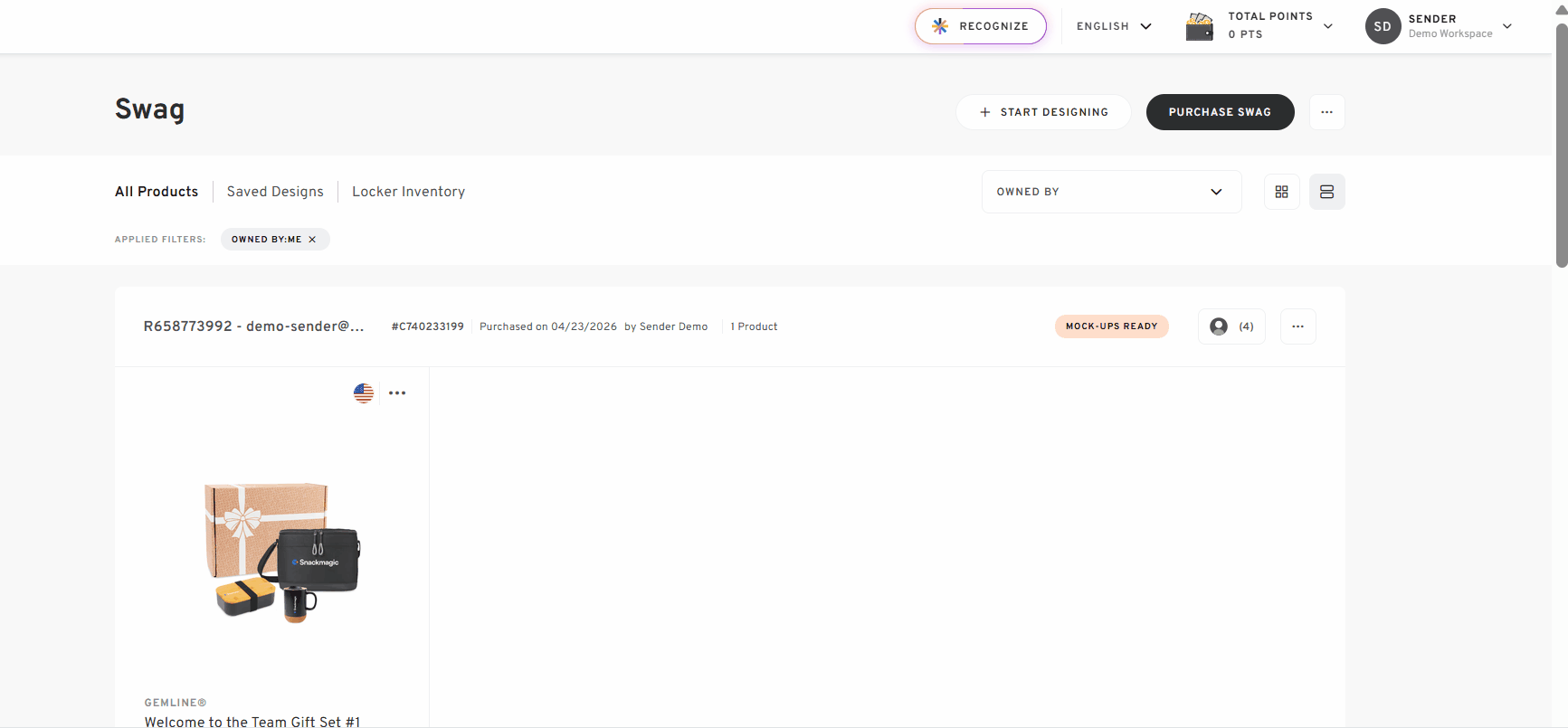The width and height of the screenshot is (1568, 728).
Task: Switch to Locker Inventory tab
Action: pos(408,192)
